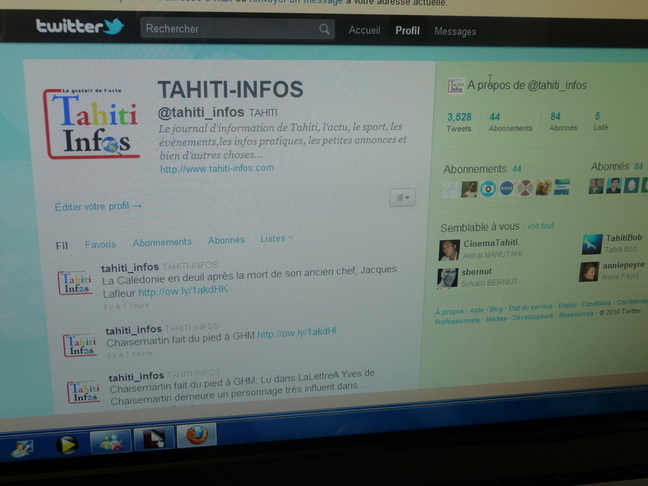The width and height of the screenshot is (648, 486).
Task: Open link http://ow.ly/1akdHK
Action: pyautogui.click(x=183, y=291)
